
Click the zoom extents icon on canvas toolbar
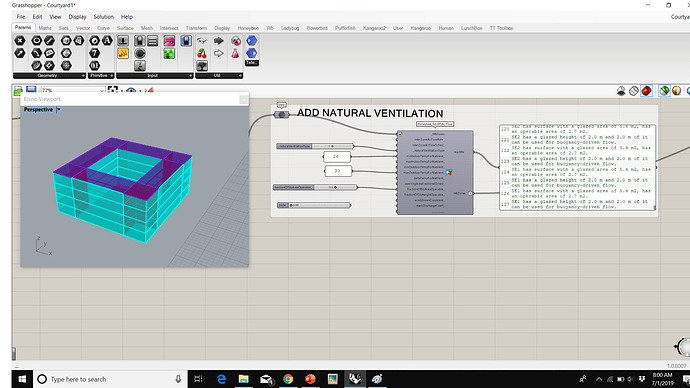coord(113,90)
